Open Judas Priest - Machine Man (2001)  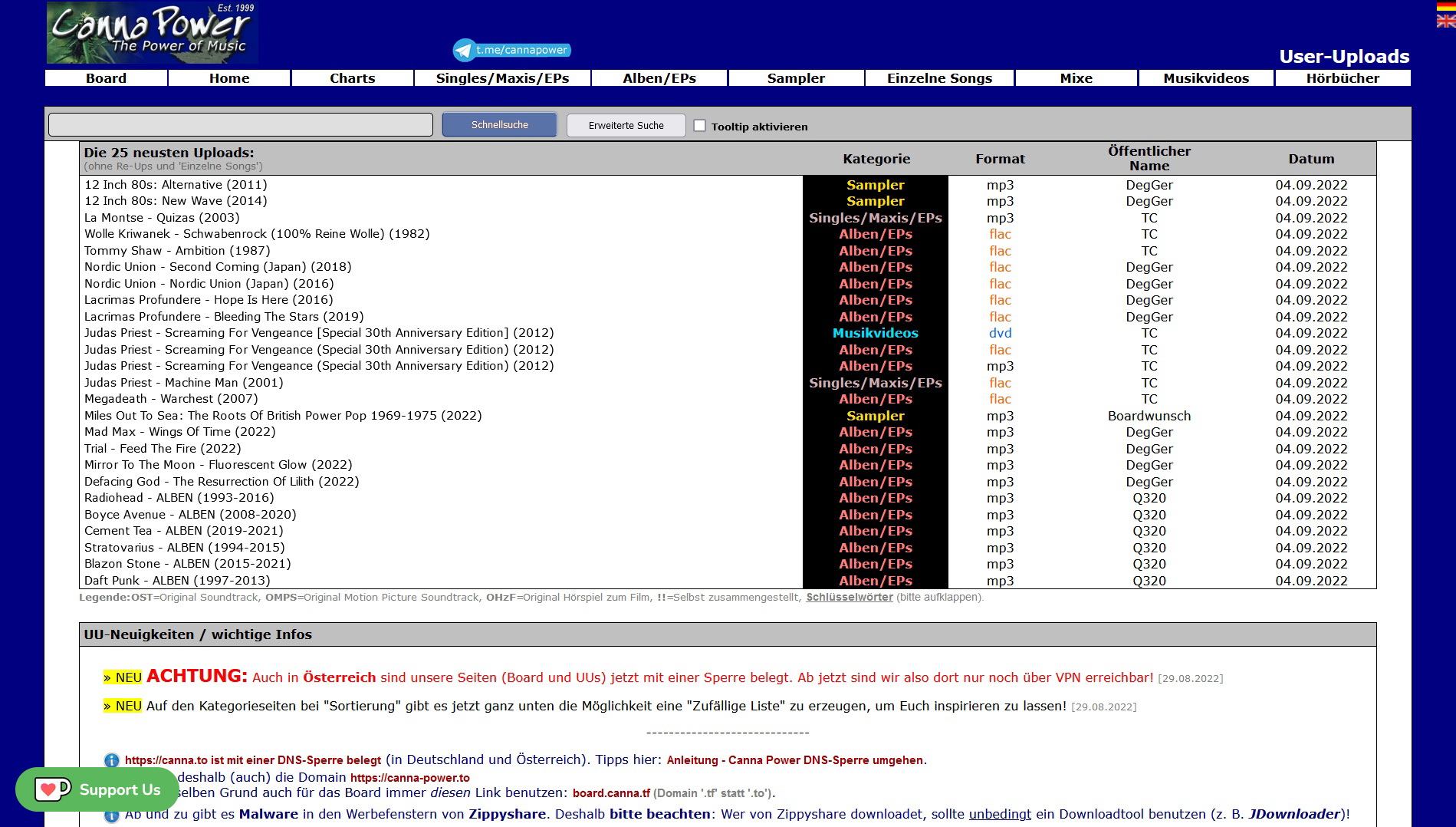[x=184, y=383]
